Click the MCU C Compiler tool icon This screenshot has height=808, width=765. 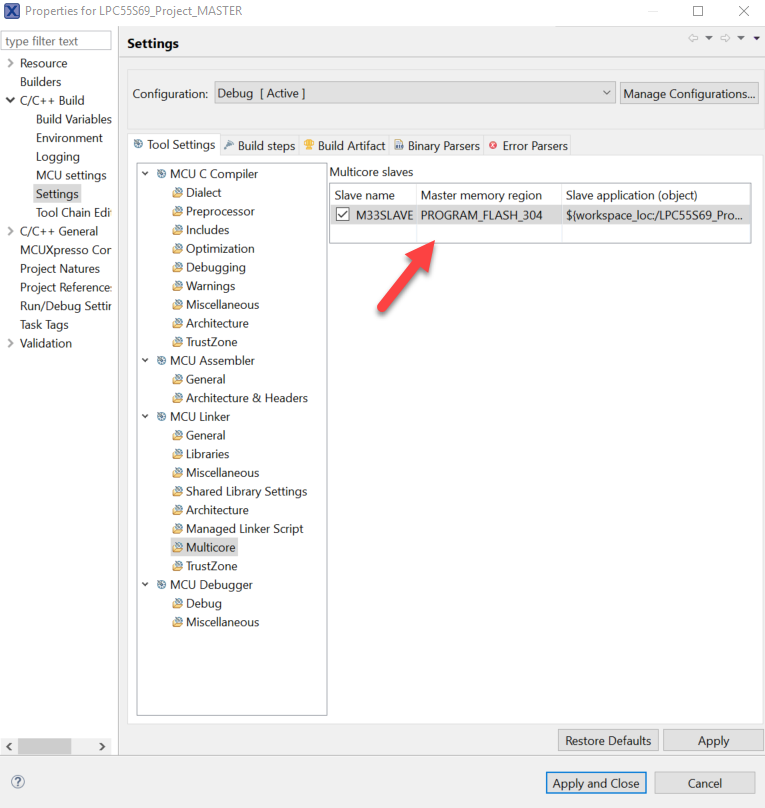[x=161, y=174]
